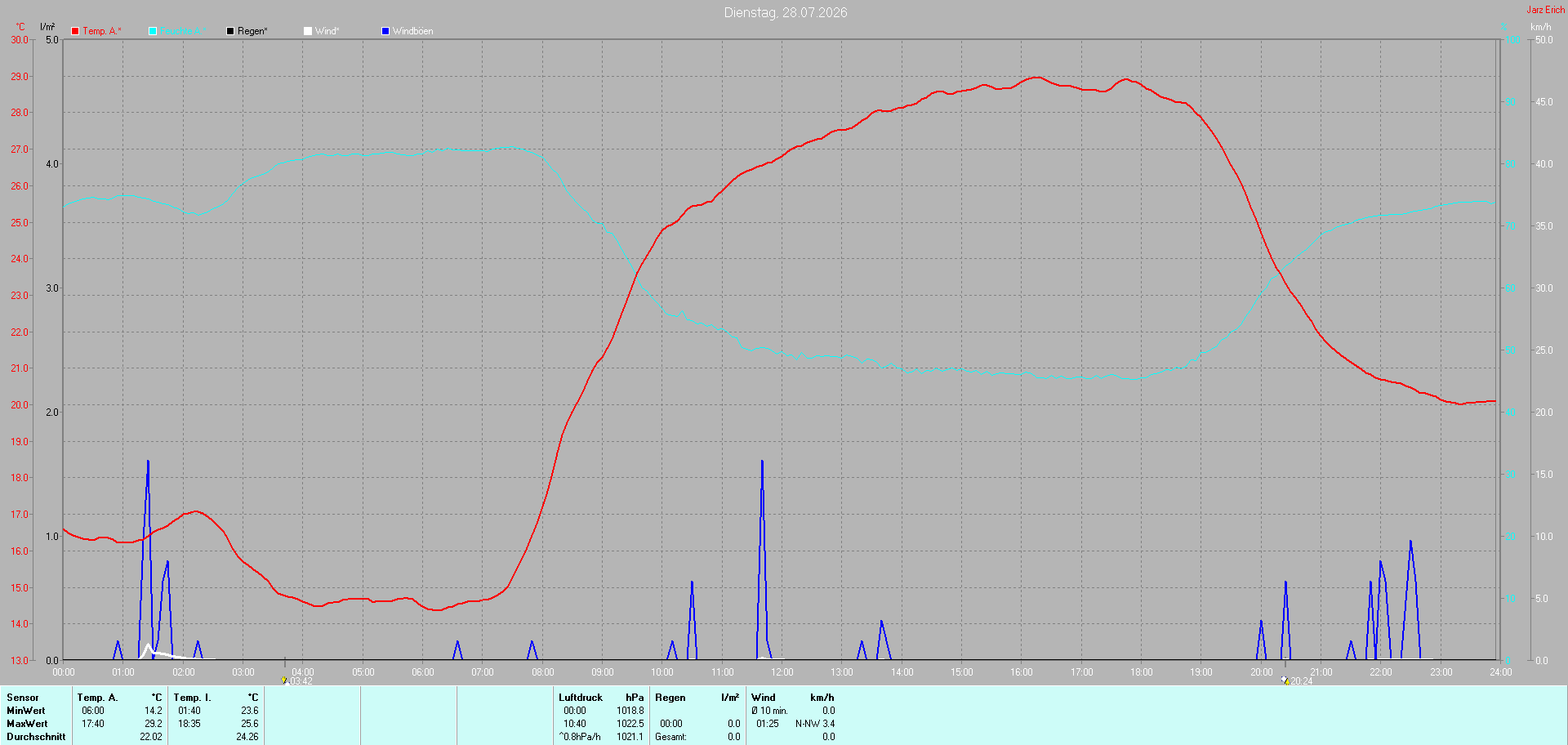Click the red Temp. A. legend square
This screenshot has width=1568, height=745.
[75, 31]
